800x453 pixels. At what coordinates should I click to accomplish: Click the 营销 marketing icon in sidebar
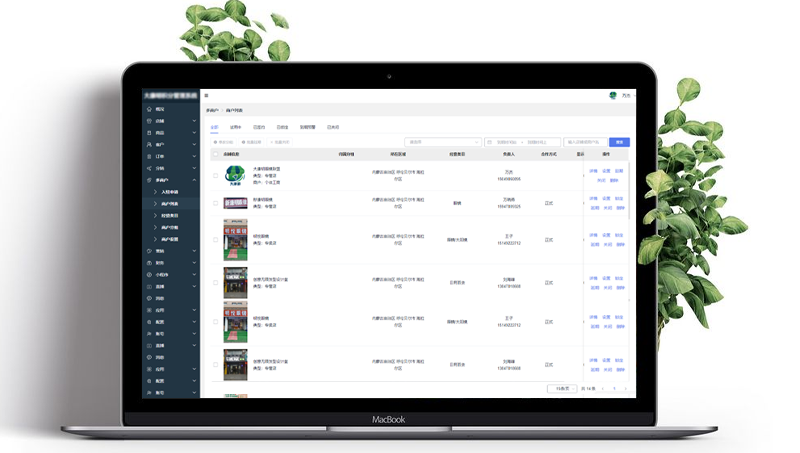point(149,251)
